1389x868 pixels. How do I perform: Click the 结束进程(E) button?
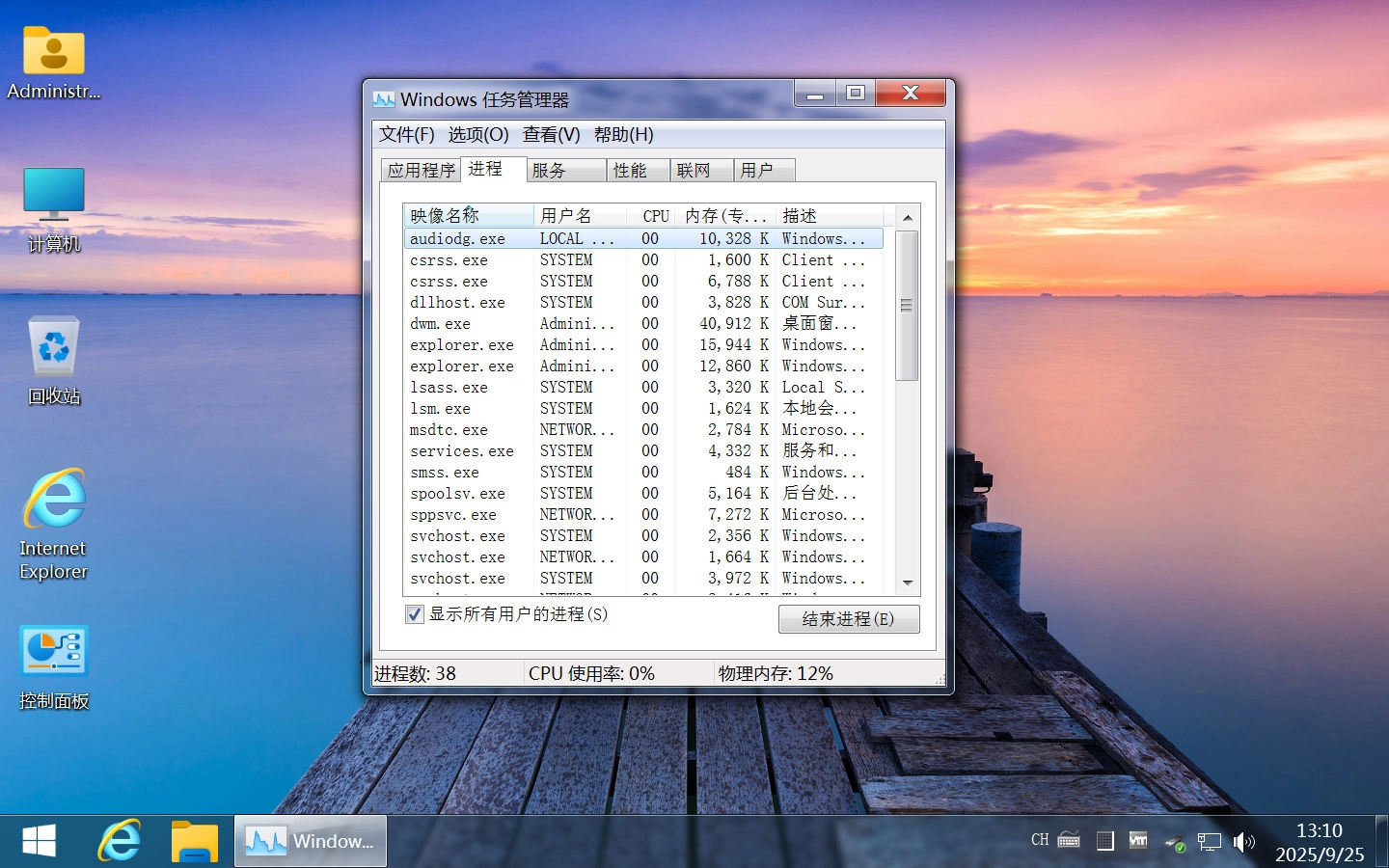coord(848,619)
